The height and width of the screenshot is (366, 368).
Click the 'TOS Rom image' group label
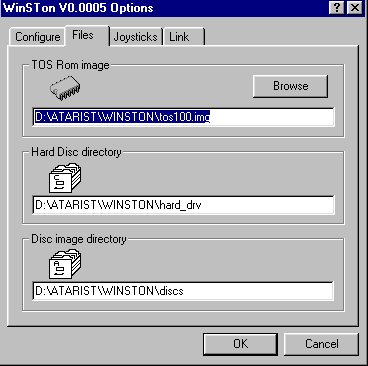[x=70, y=65]
